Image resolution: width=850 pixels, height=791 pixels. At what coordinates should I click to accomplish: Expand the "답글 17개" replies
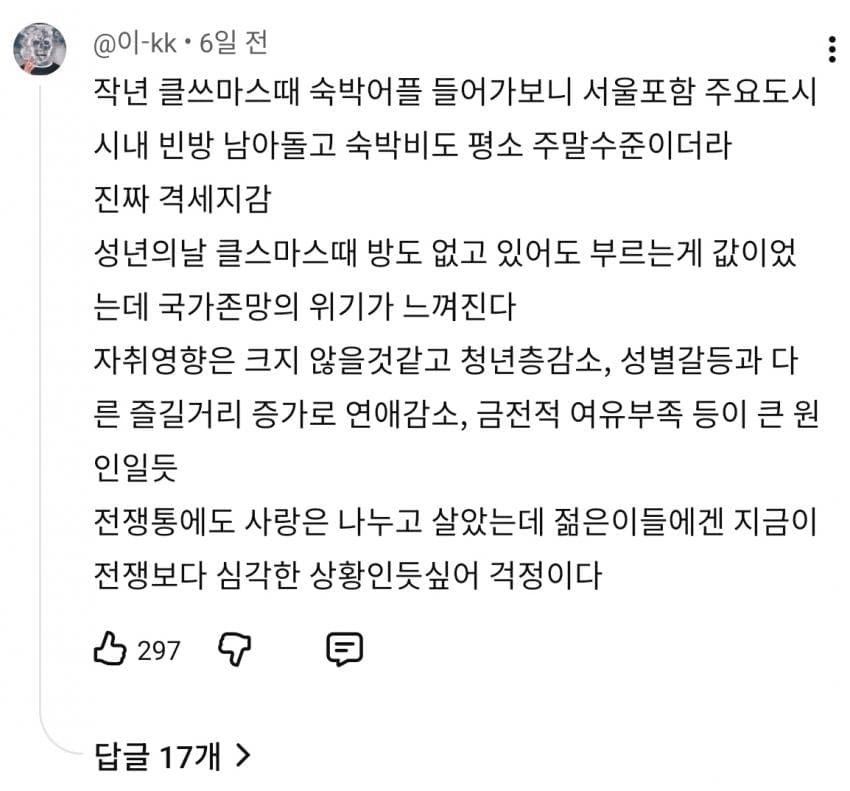[158, 757]
